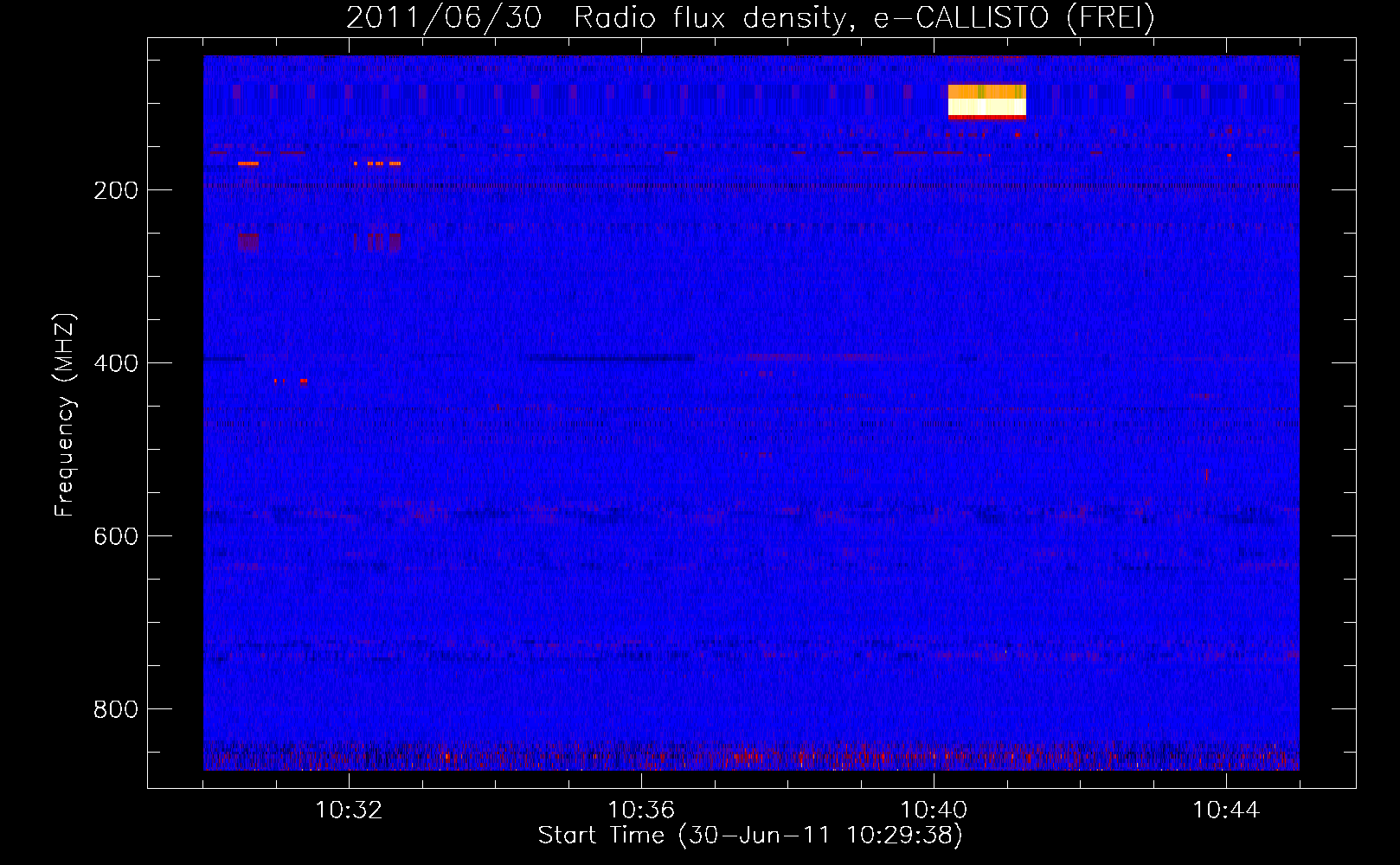1400x865 pixels.
Task: Click the 10:40 time tick label
Action: 934,811
